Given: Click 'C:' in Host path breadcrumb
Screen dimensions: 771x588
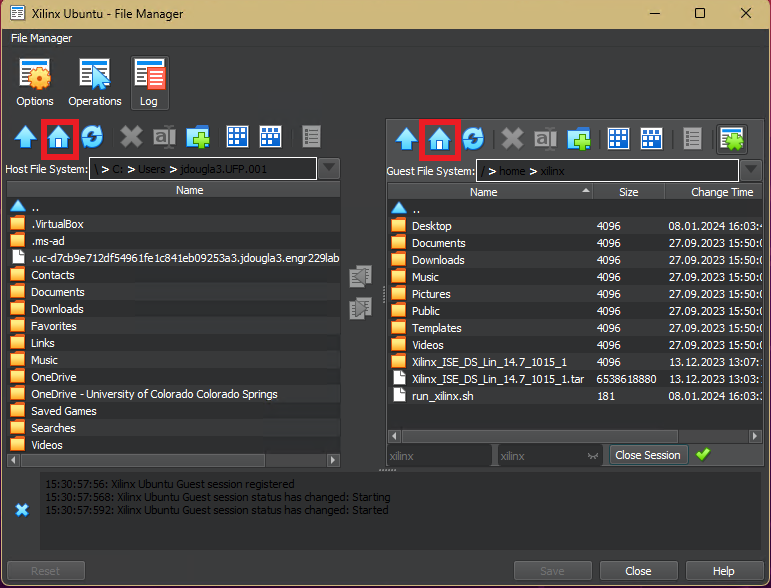Looking at the screenshot, I should pyautogui.click(x=118, y=169).
